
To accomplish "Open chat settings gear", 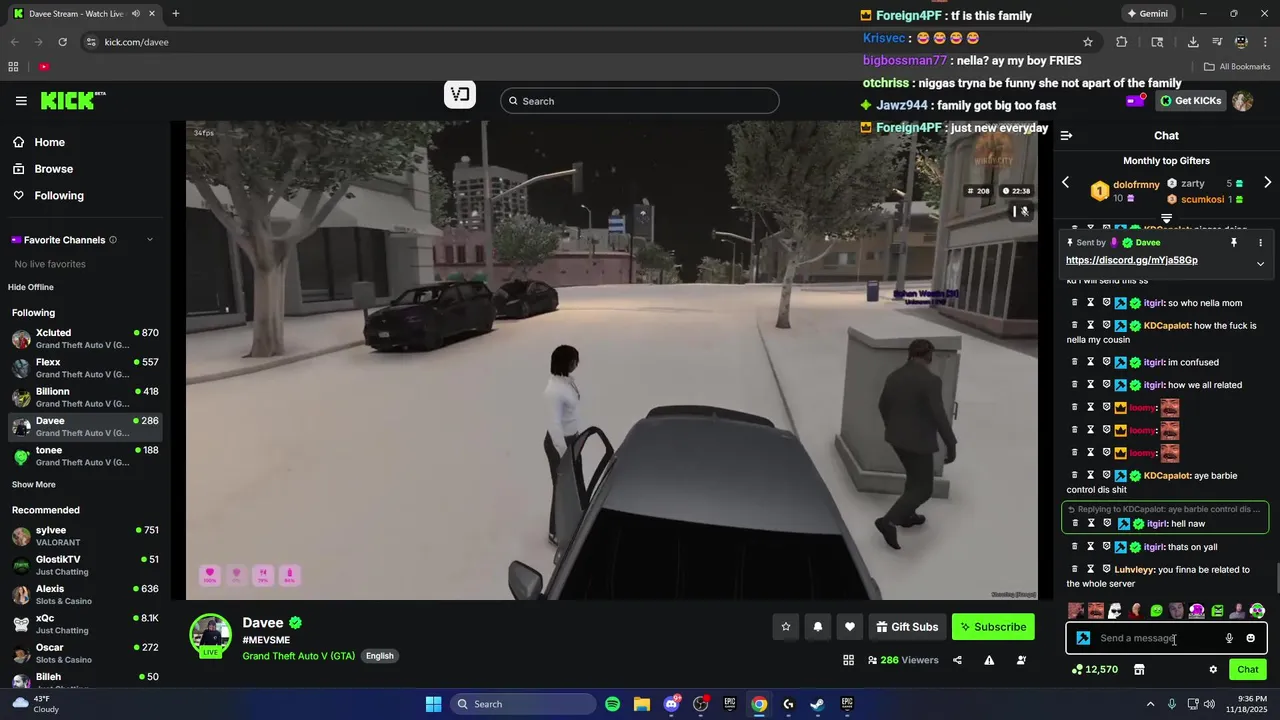I will point(1213,669).
